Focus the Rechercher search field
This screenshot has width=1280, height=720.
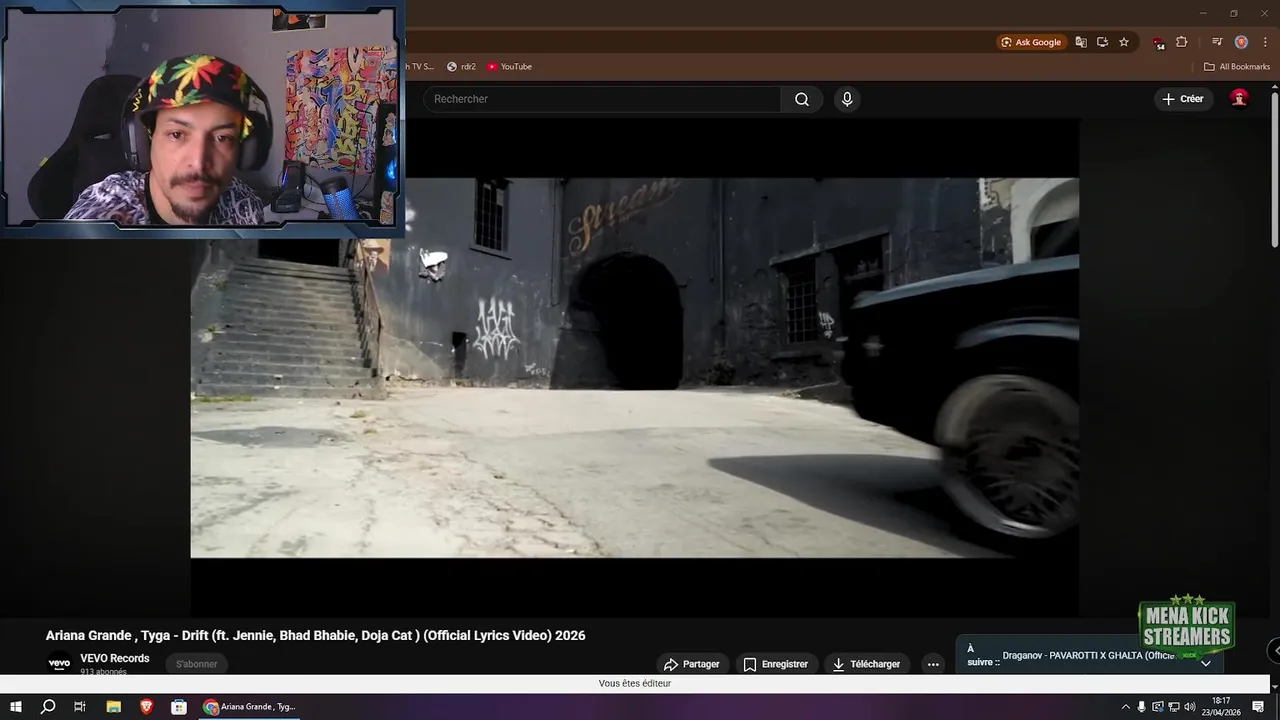click(603, 99)
